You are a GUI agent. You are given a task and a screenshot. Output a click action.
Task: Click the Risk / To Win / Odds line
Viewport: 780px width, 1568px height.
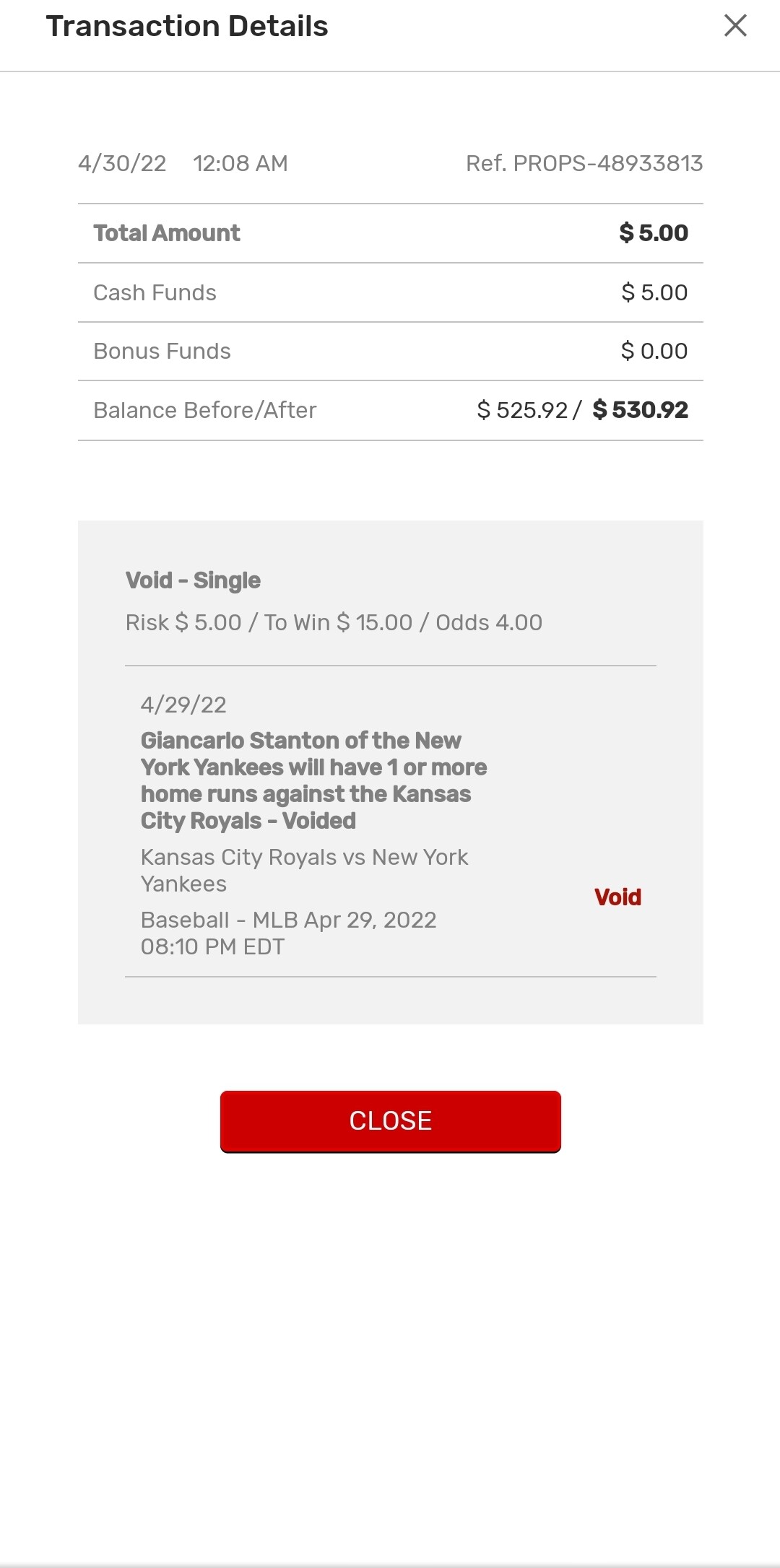334,622
